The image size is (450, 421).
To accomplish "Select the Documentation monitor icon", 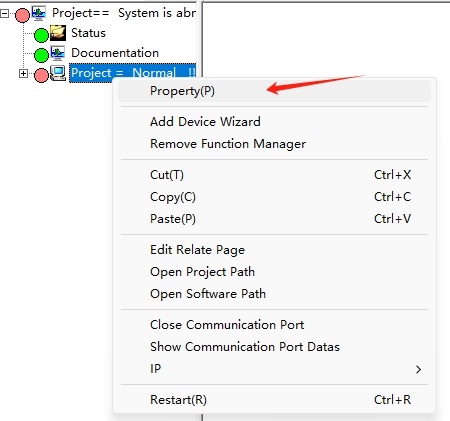I will coord(58,53).
